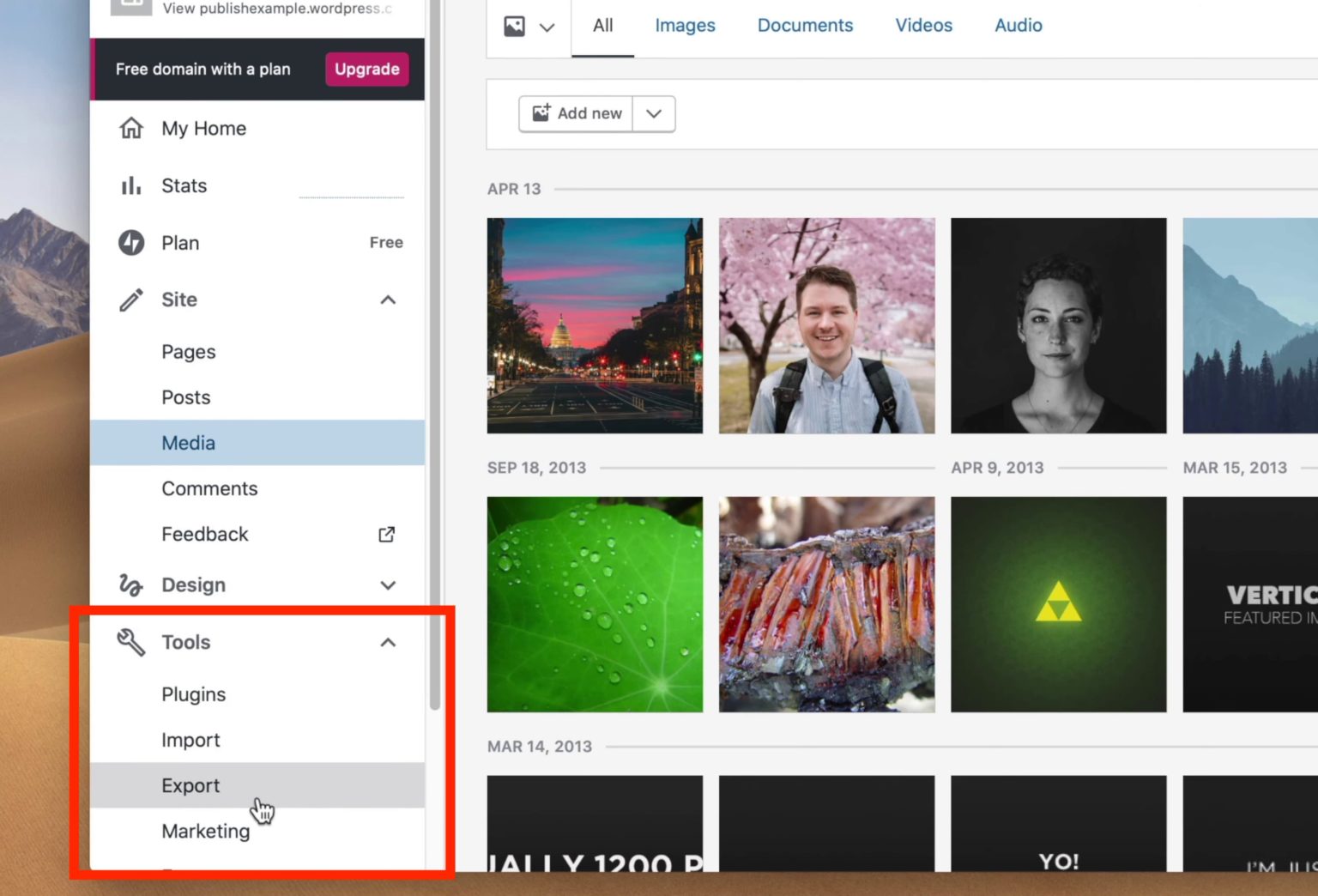Open Feedback via its external link icon
Screen dimensions: 1318x896
point(386,534)
